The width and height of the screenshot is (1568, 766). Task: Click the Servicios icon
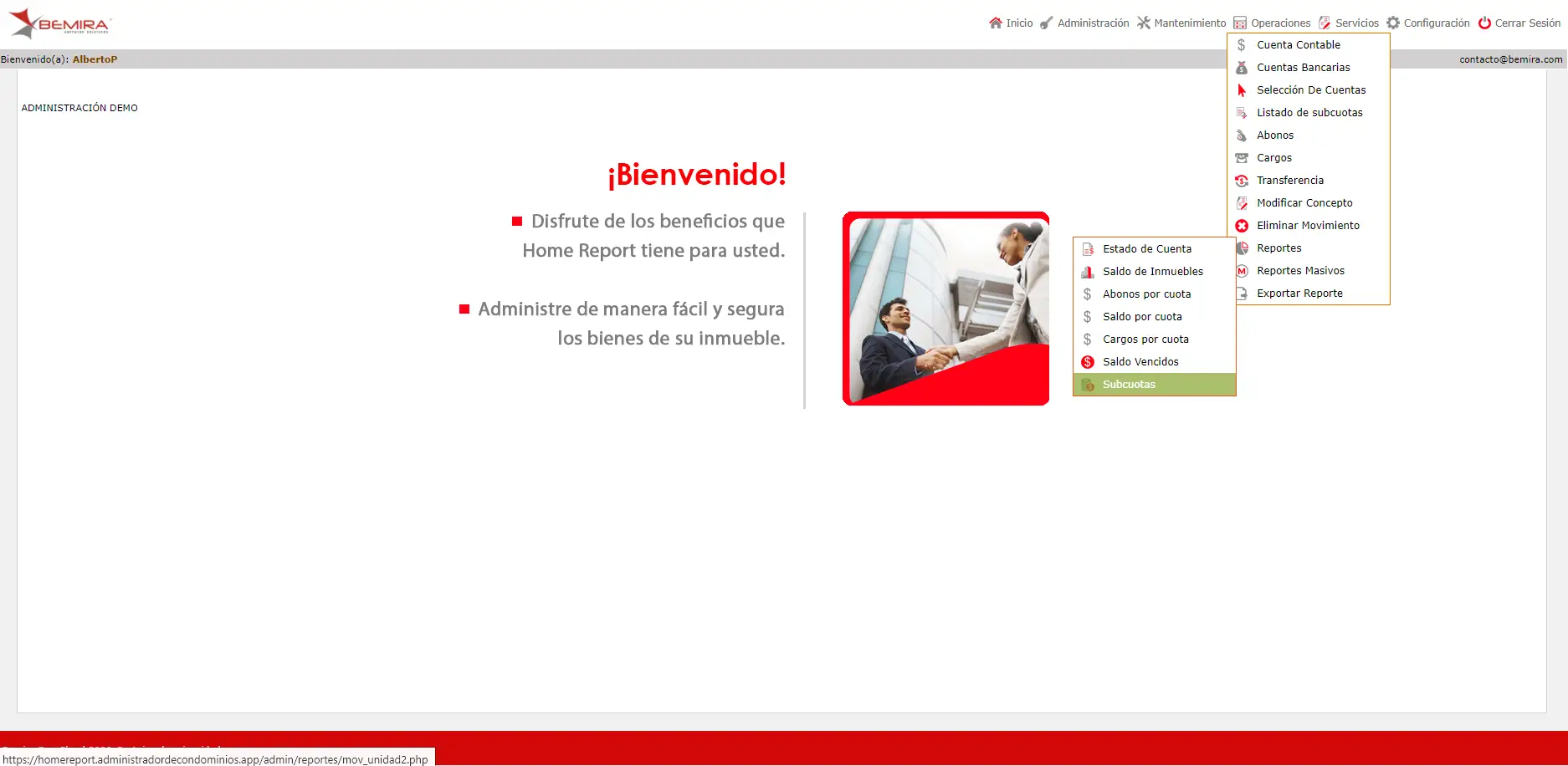point(1325,23)
